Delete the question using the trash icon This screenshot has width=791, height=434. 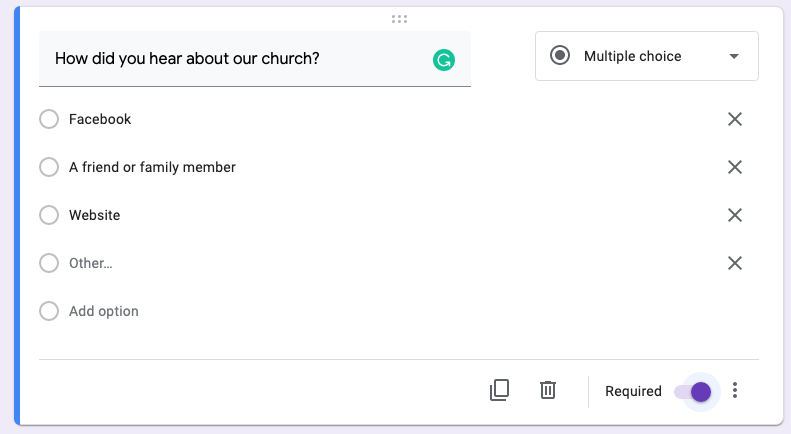point(548,390)
